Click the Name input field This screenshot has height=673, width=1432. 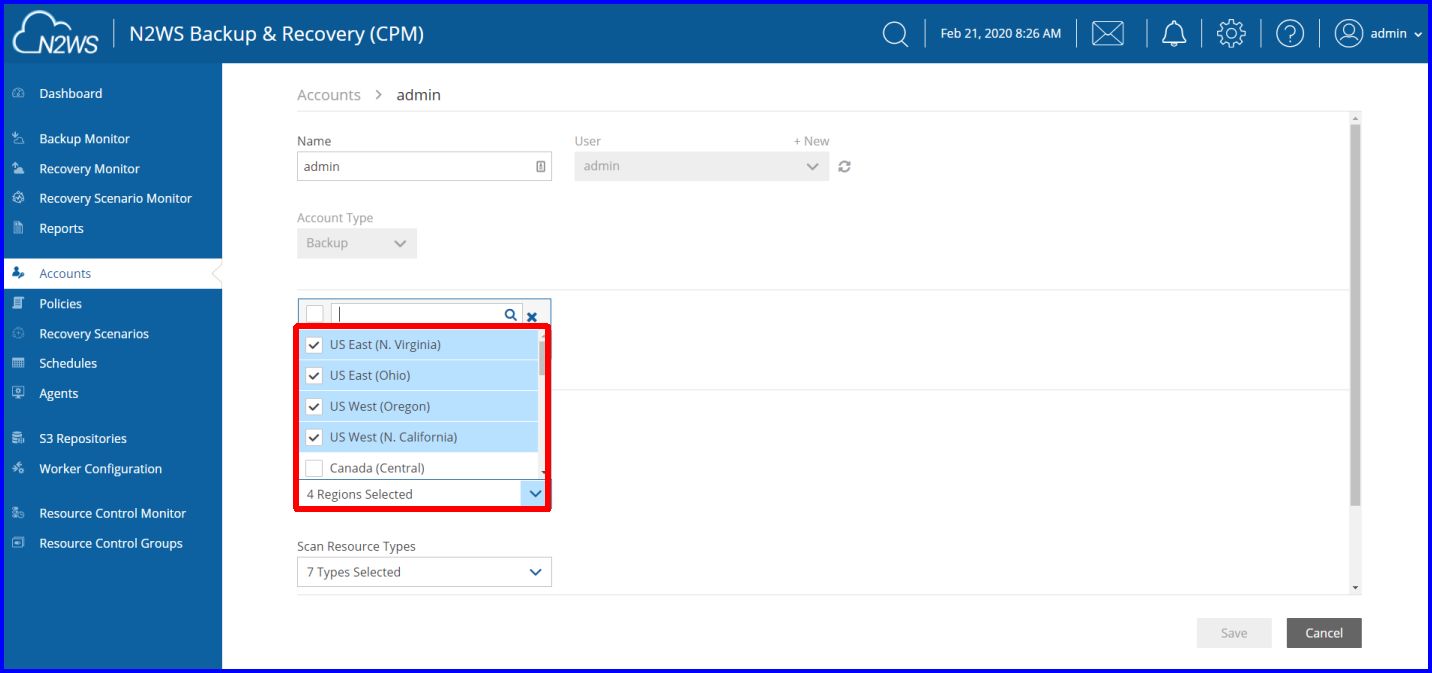click(424, 166)
